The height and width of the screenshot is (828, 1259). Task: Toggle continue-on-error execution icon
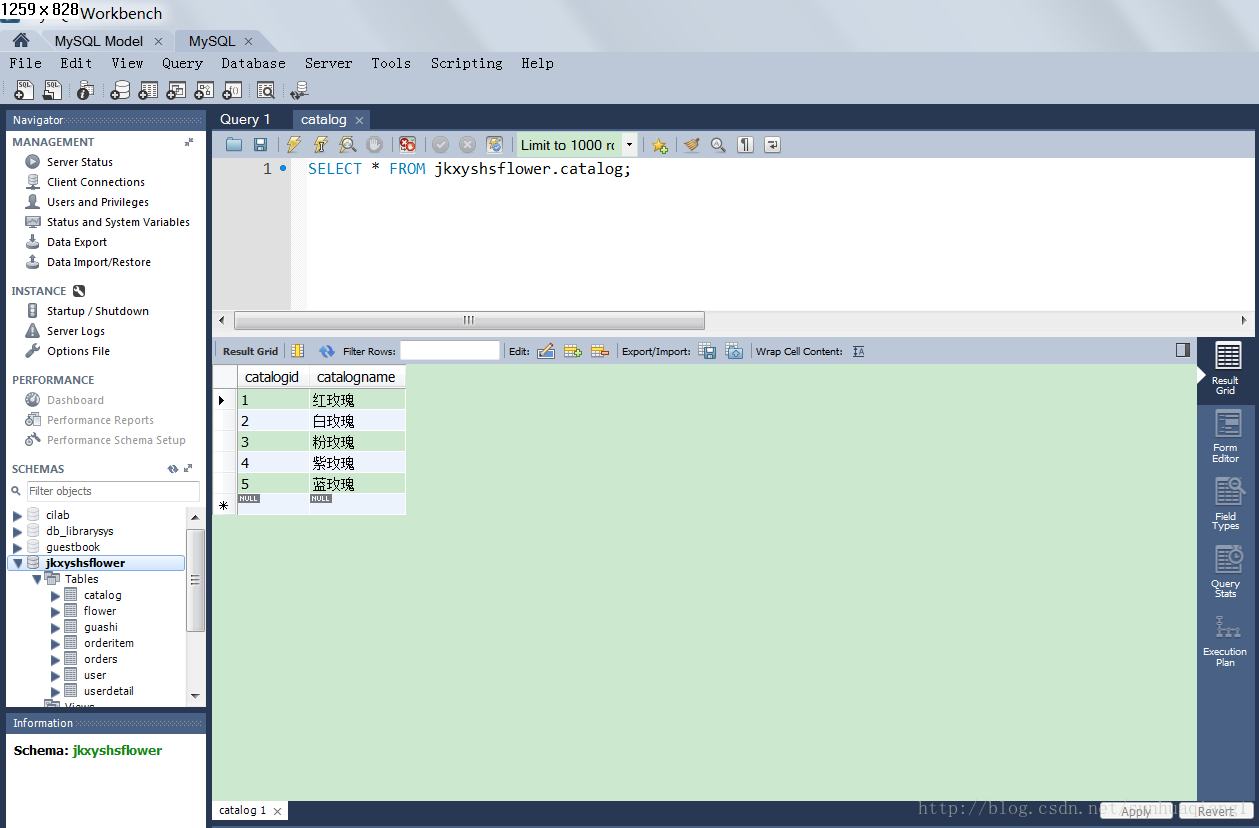407,145
